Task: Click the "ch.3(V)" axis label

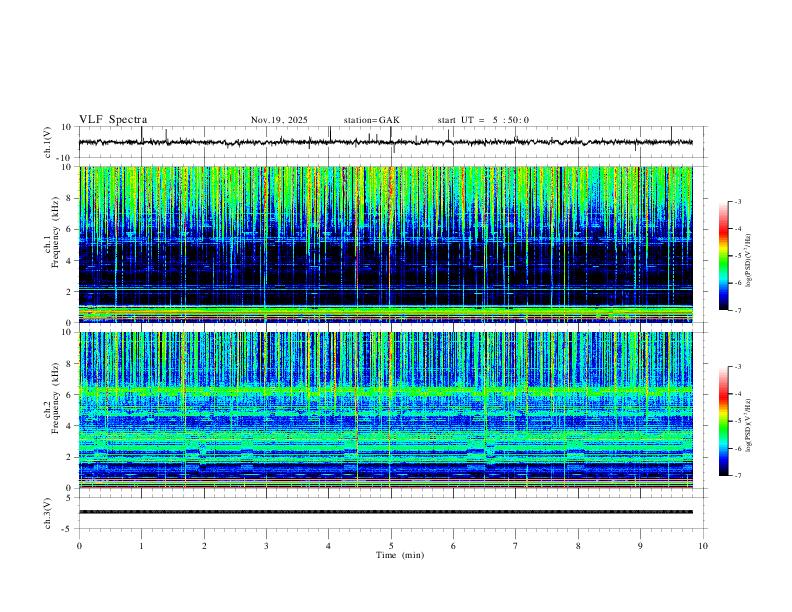Action: [48, 513]
